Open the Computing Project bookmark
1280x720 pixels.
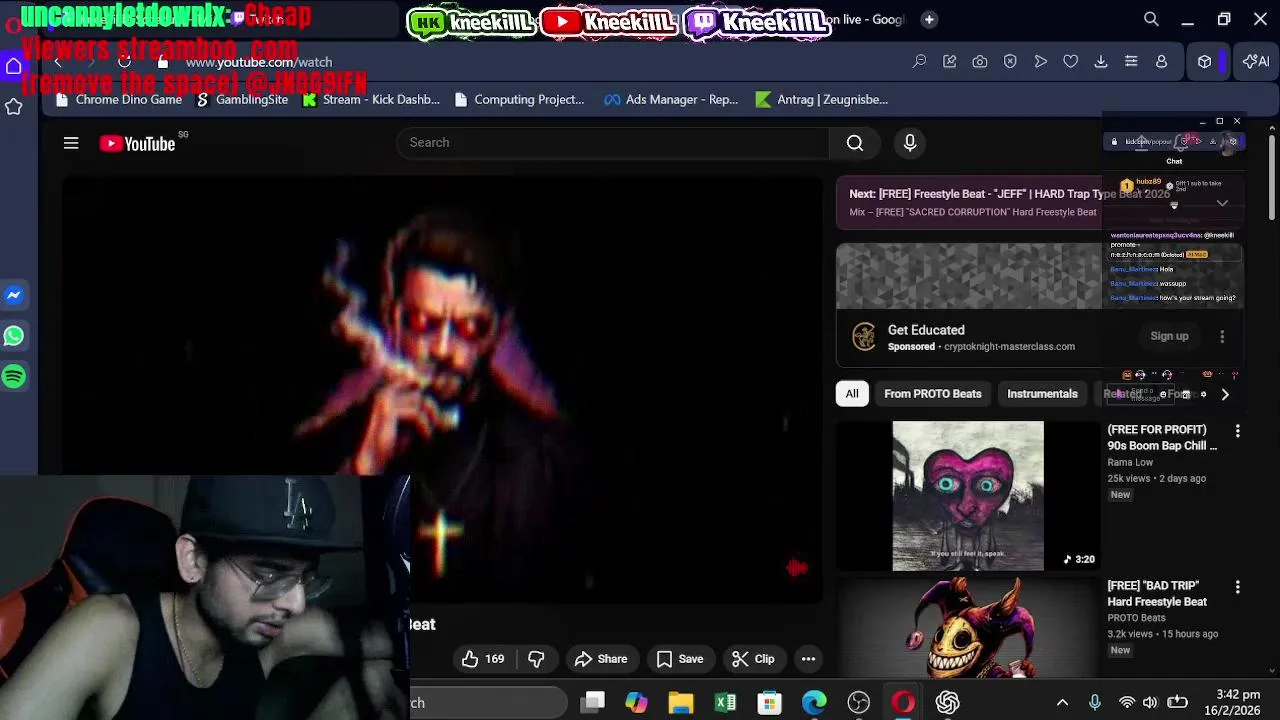(519, 100)
